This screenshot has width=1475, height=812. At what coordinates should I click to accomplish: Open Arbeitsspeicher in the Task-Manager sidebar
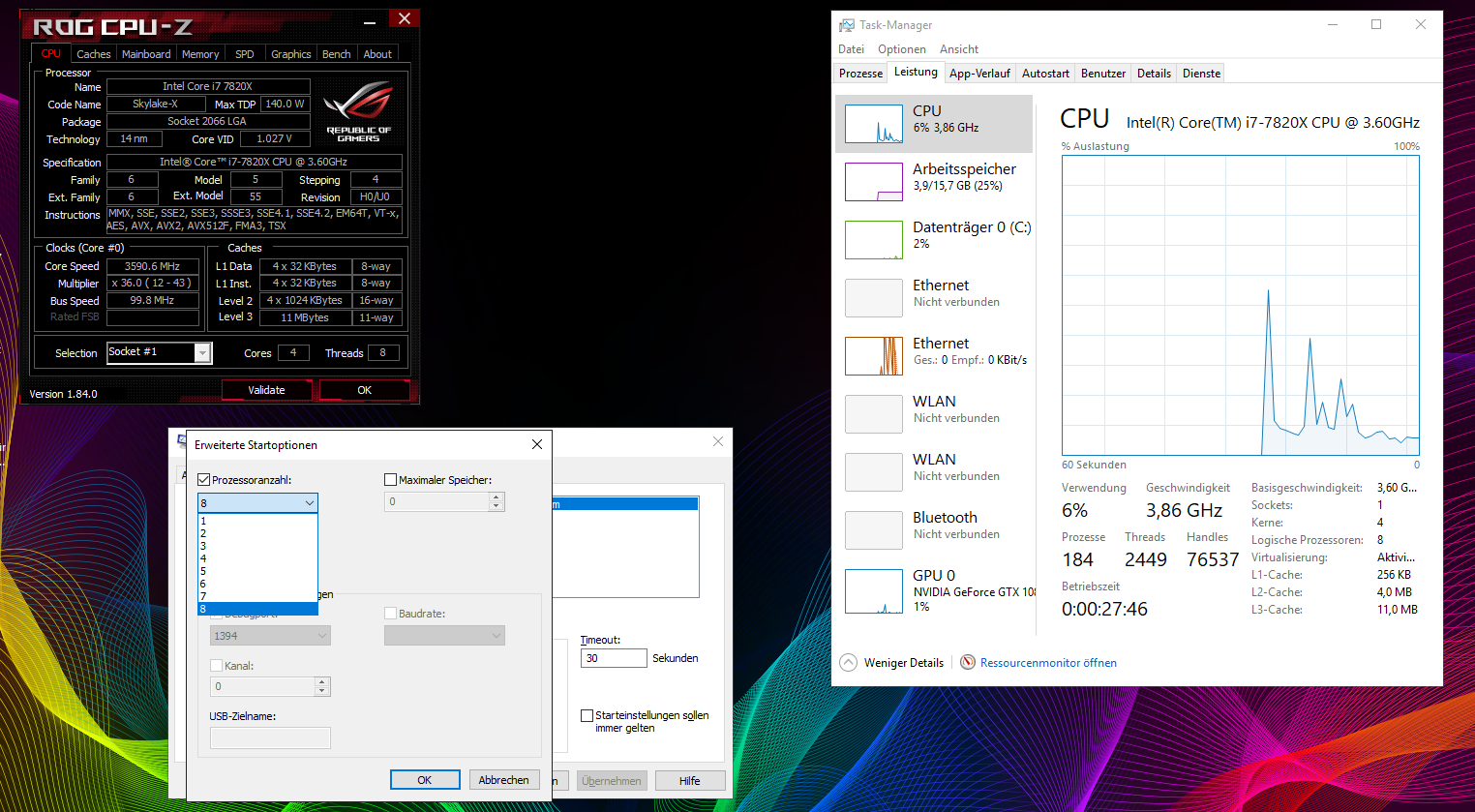pos(934,181)
